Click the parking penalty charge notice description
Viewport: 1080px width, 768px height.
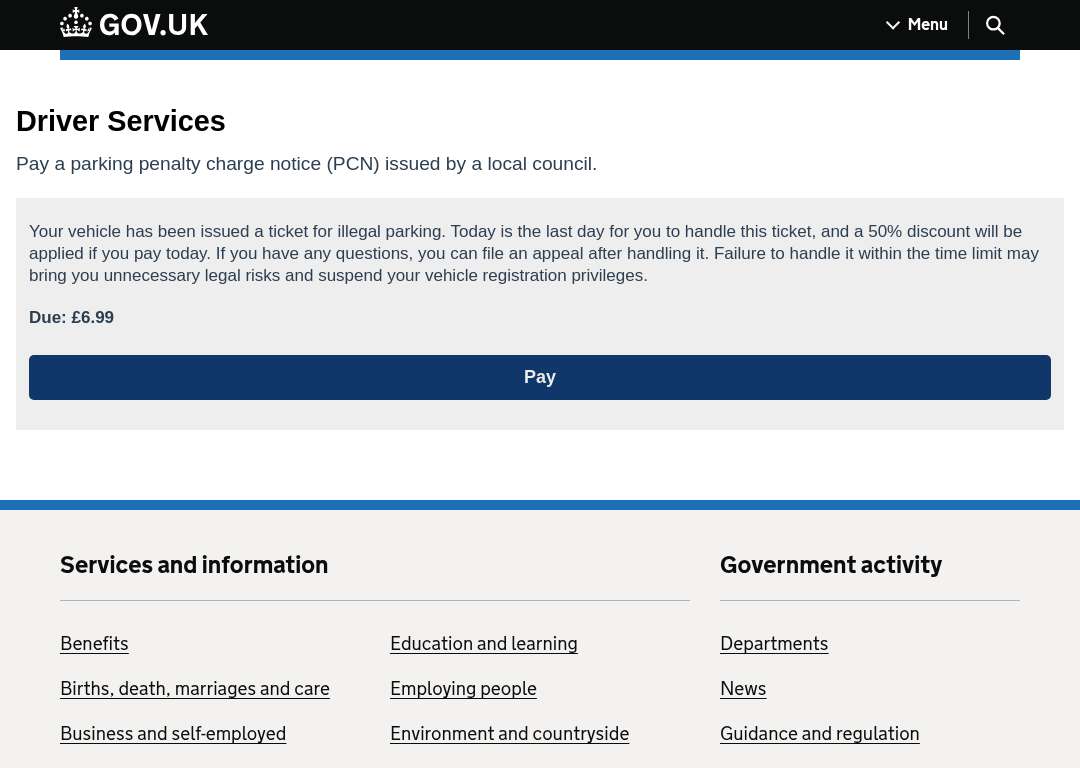pyautogui.click(x=307, y=164)
